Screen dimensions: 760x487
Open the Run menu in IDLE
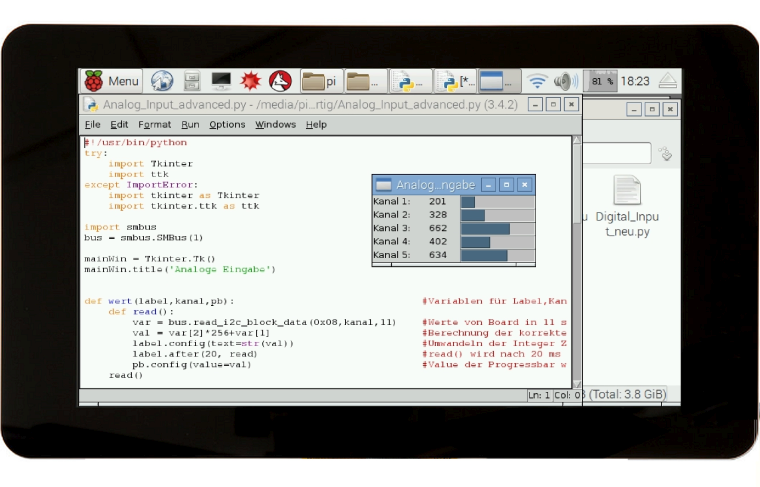[x=190, y=125]
